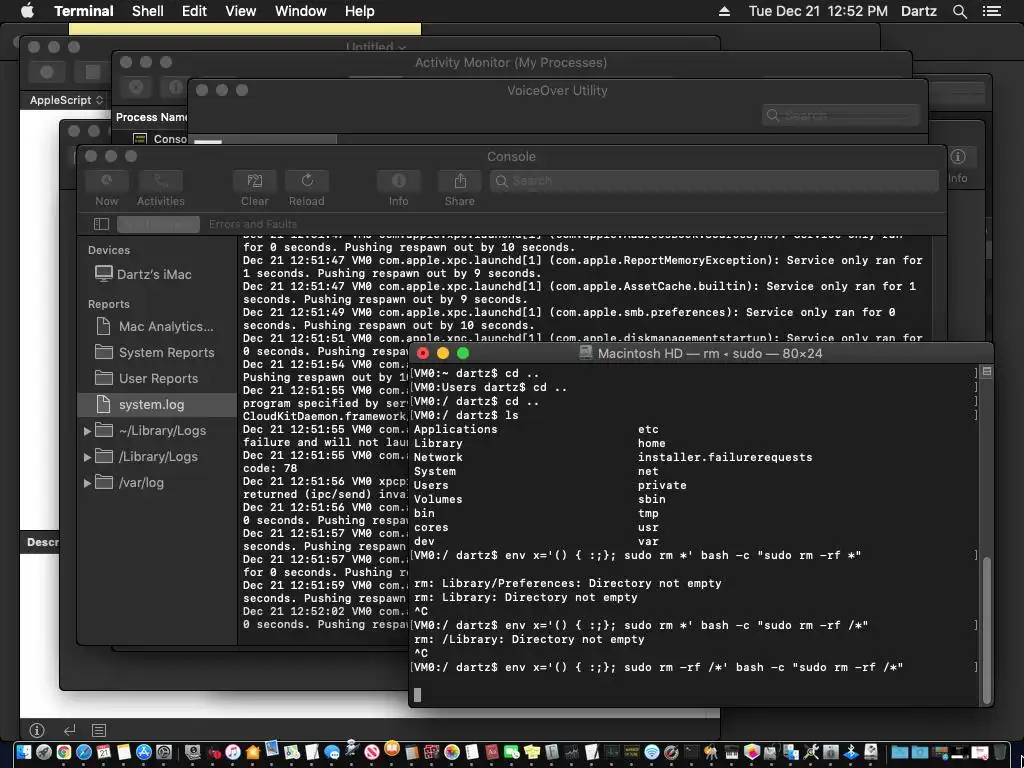
Task: Expand the ~/Library/Logs disclosure triangle
Action: click(88, 431)
